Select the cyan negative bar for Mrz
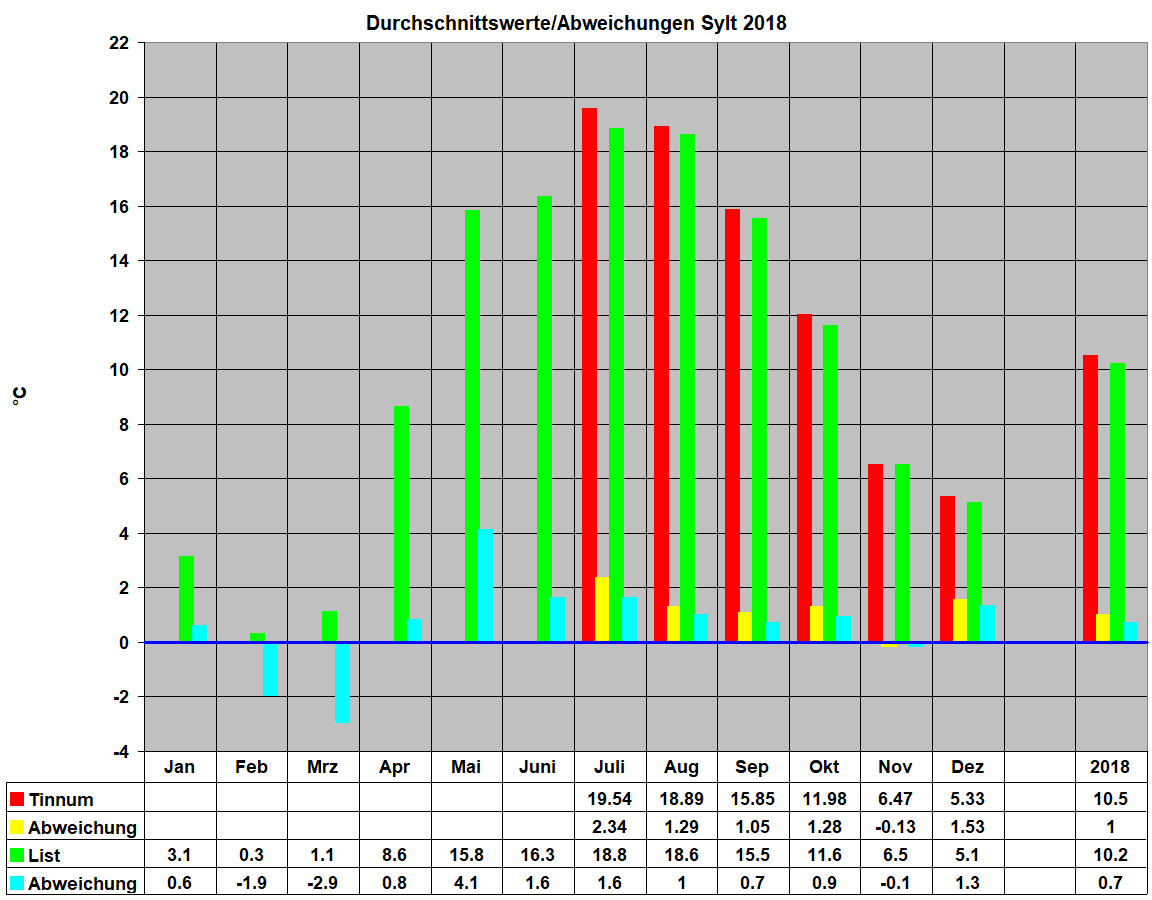The height and width of the screenshot is (900, 1152). coord(342,682)
